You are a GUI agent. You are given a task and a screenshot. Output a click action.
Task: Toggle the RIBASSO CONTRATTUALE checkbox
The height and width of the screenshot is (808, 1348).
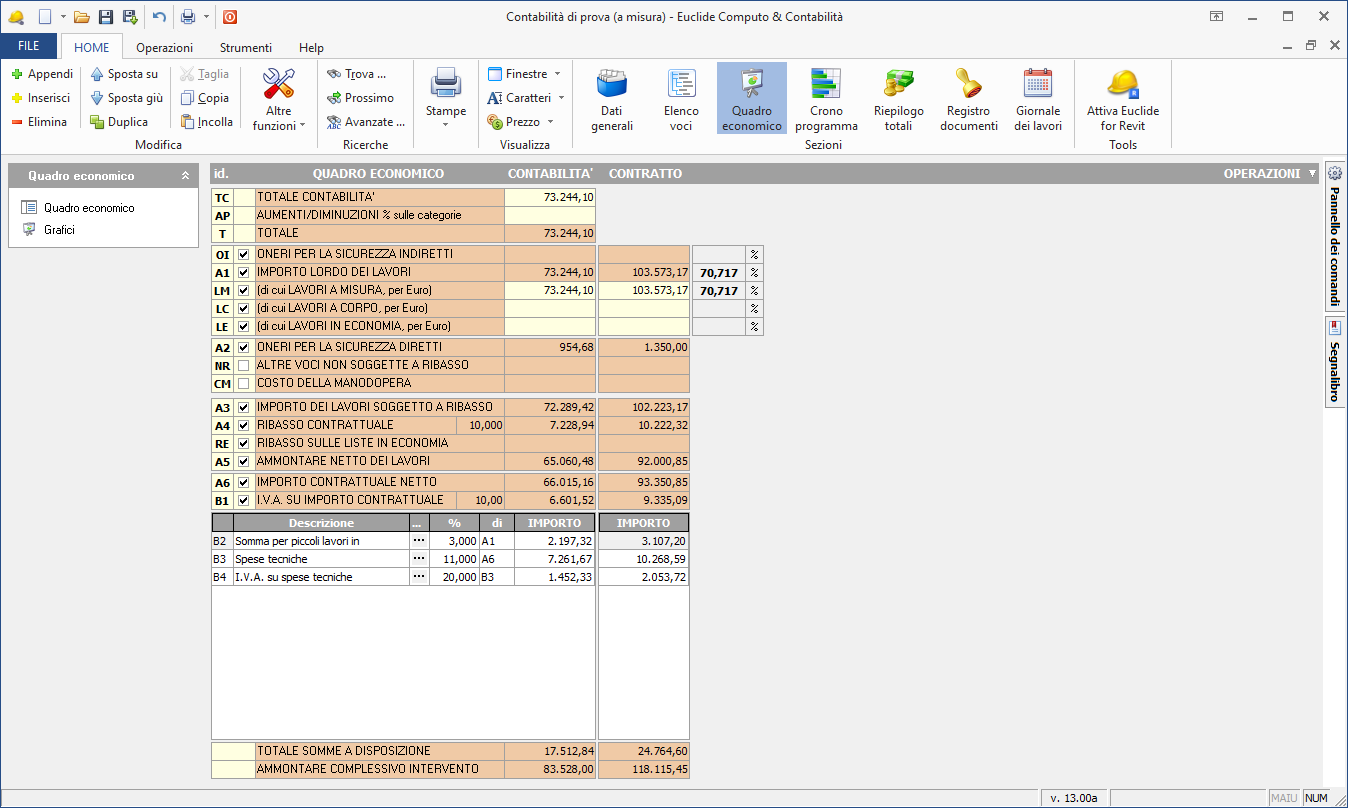tap(244, 425)
